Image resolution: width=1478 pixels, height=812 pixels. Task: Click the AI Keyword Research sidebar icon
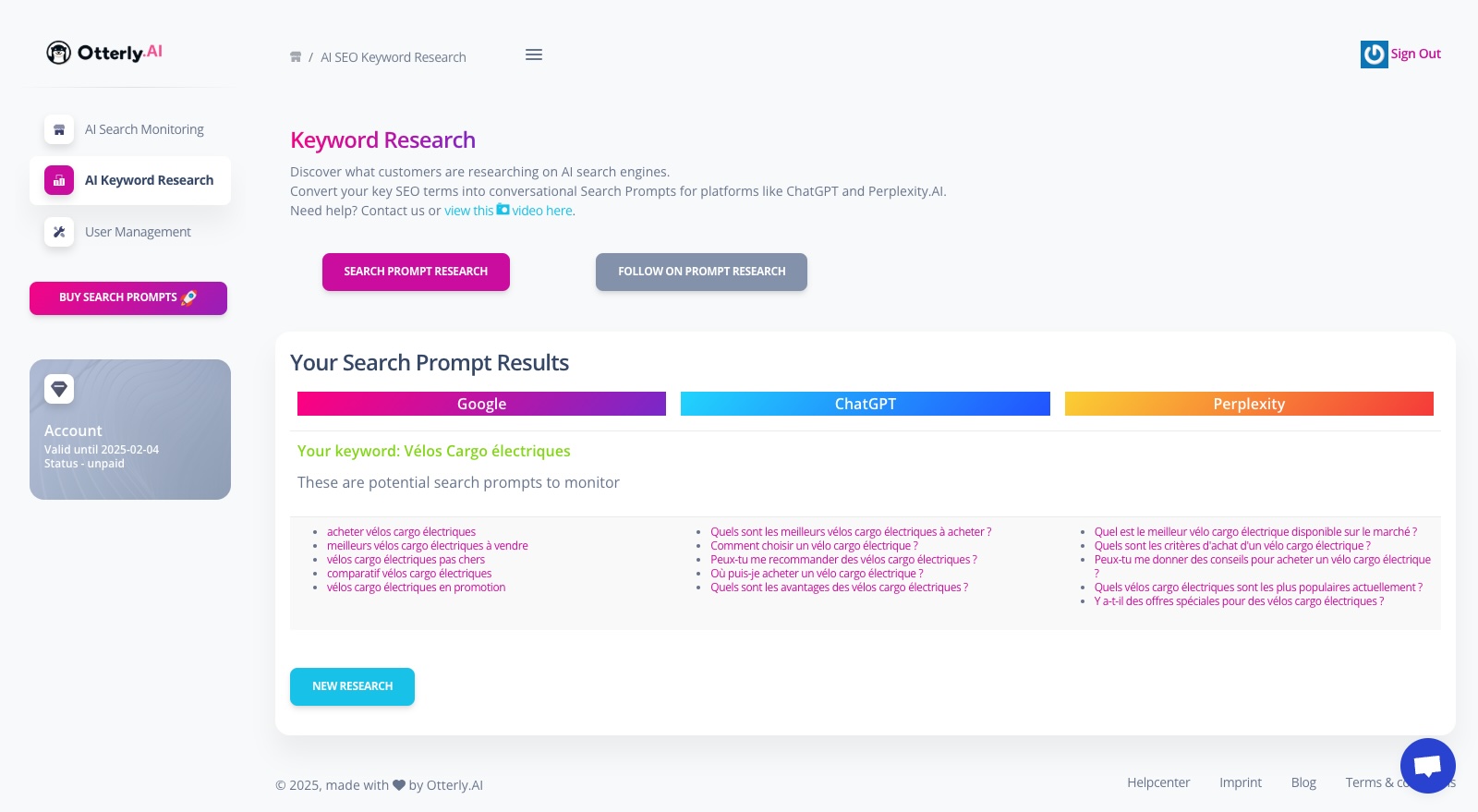tap(59, 180)
